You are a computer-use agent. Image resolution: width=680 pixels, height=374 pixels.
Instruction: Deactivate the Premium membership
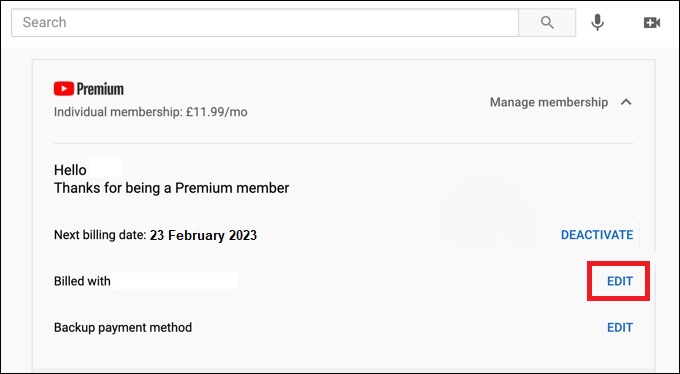597,235
